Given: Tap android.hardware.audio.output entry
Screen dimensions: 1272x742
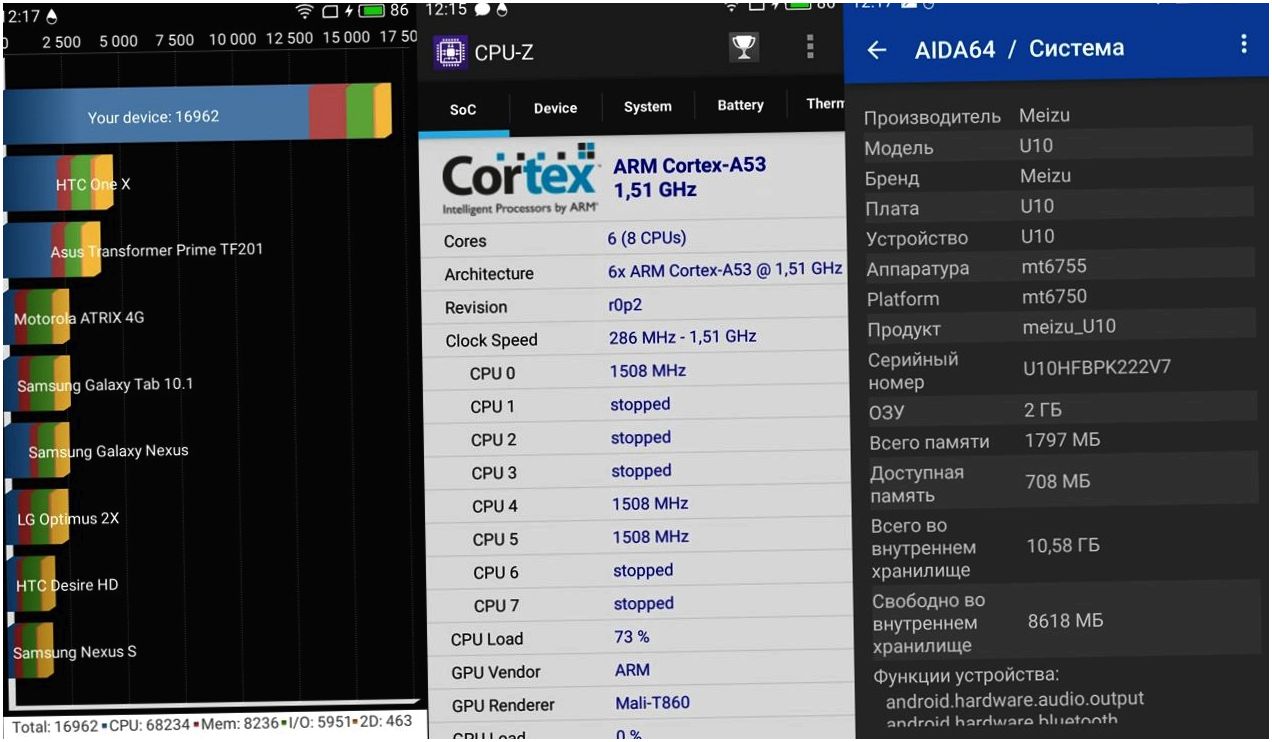Looking at the screenshot, I should 1015,699.
